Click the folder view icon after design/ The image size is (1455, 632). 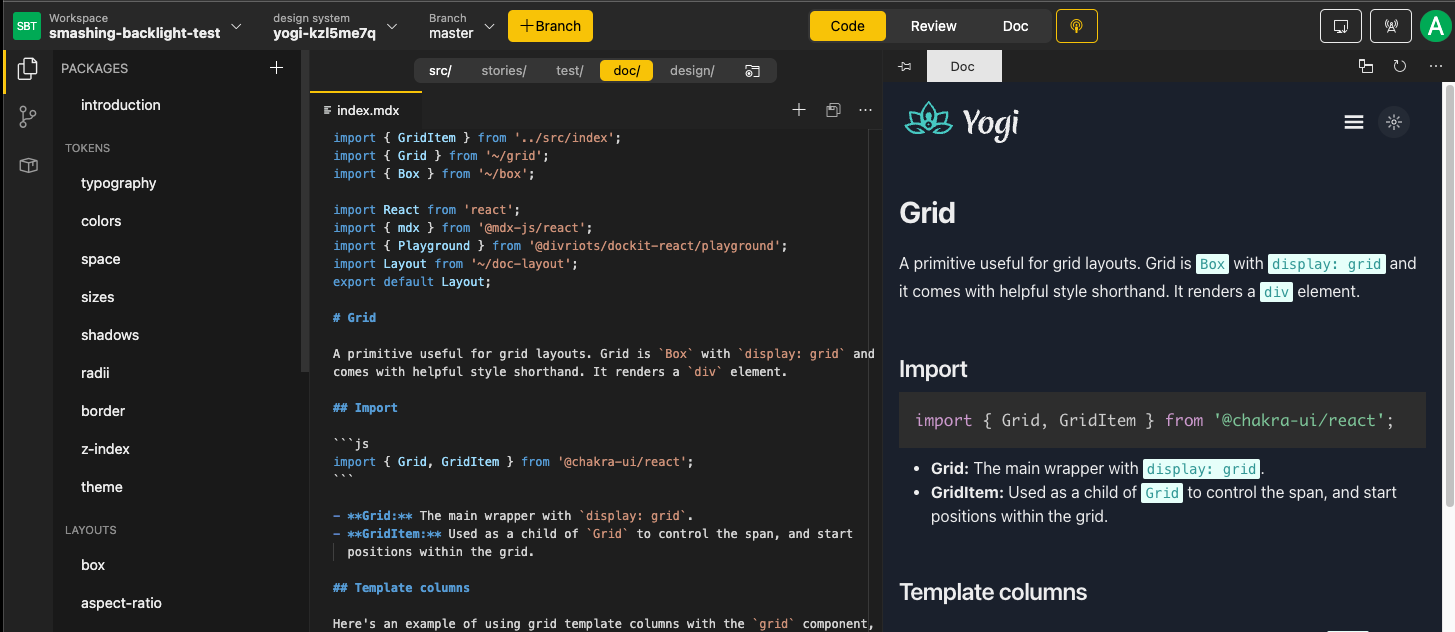click(752, 71)
